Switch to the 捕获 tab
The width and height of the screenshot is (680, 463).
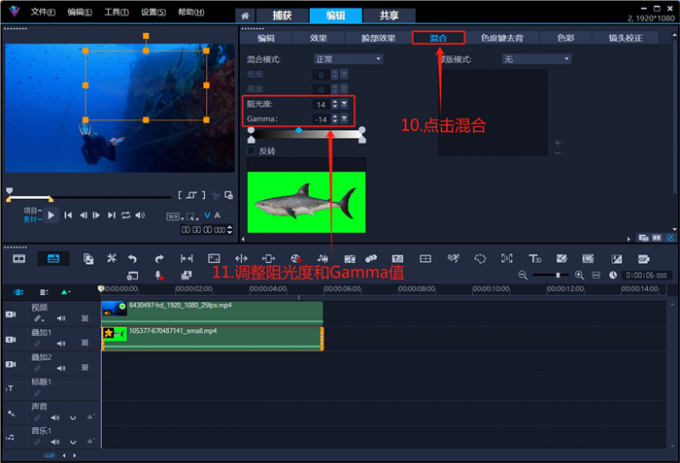pyautogui.click(x=282, y=16)
